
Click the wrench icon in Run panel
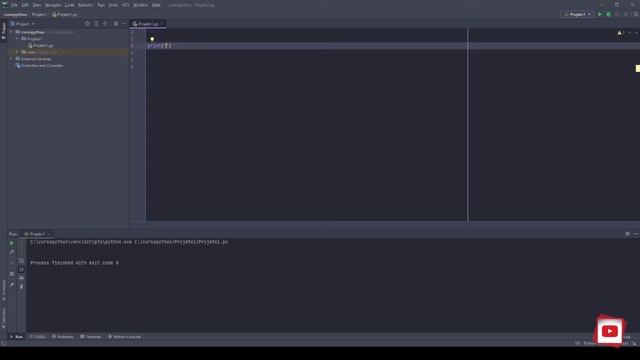pyautogui.click(x=12, y=252)
